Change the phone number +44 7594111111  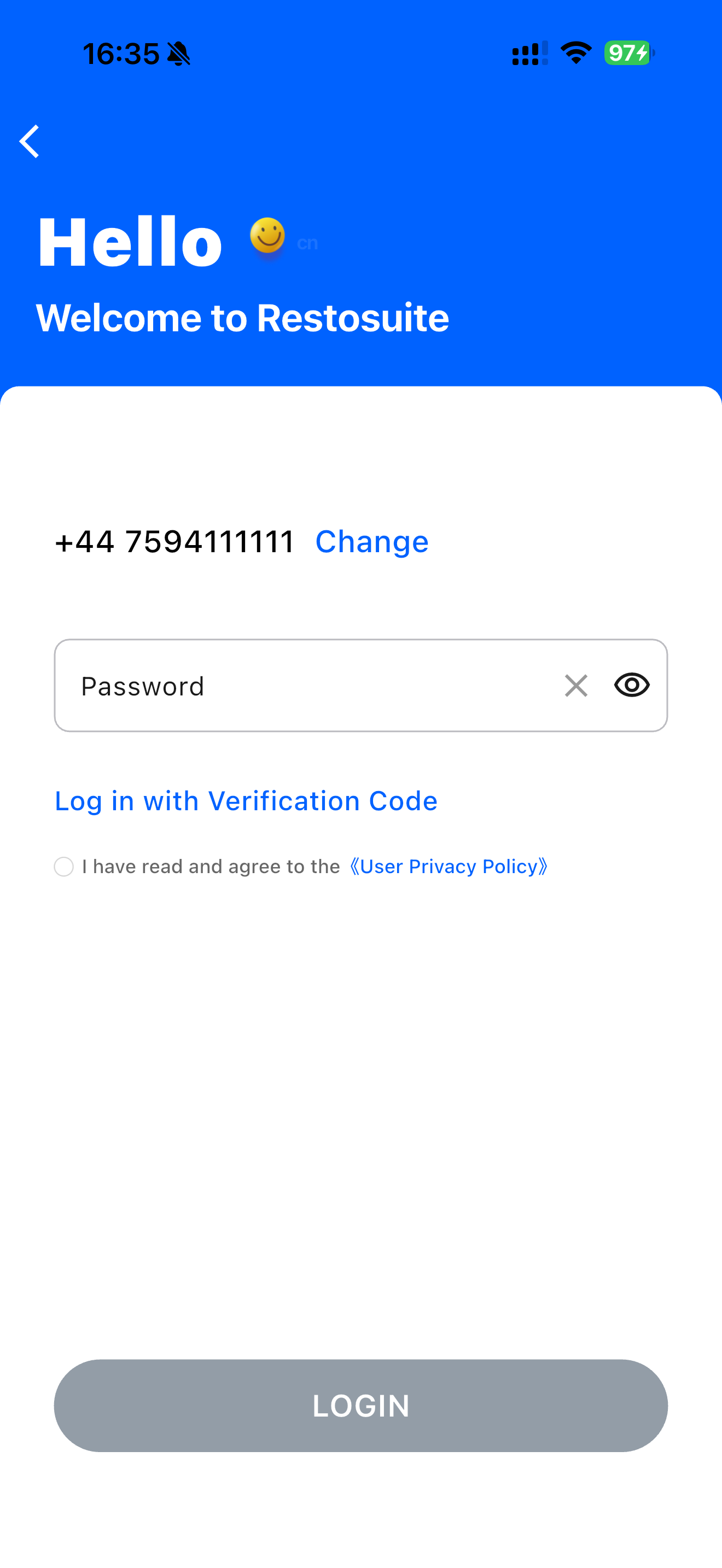372,541
